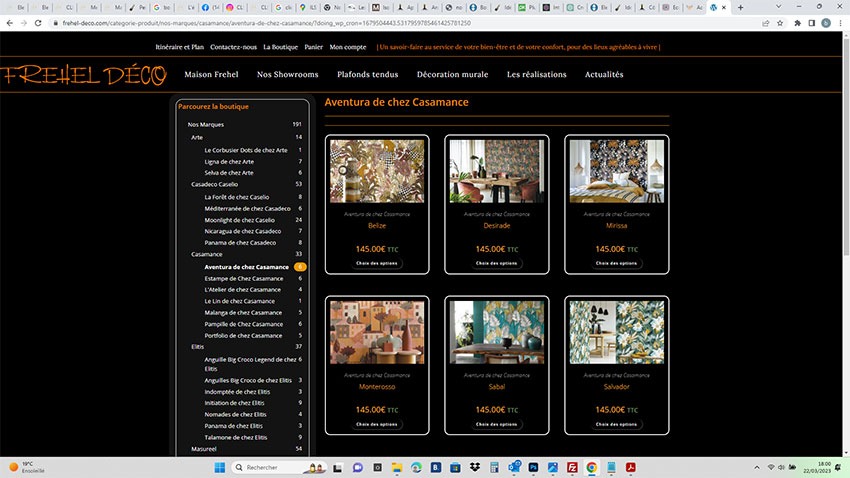
Task: Switch to the Instagram browser tab
Action: (234, 8)
